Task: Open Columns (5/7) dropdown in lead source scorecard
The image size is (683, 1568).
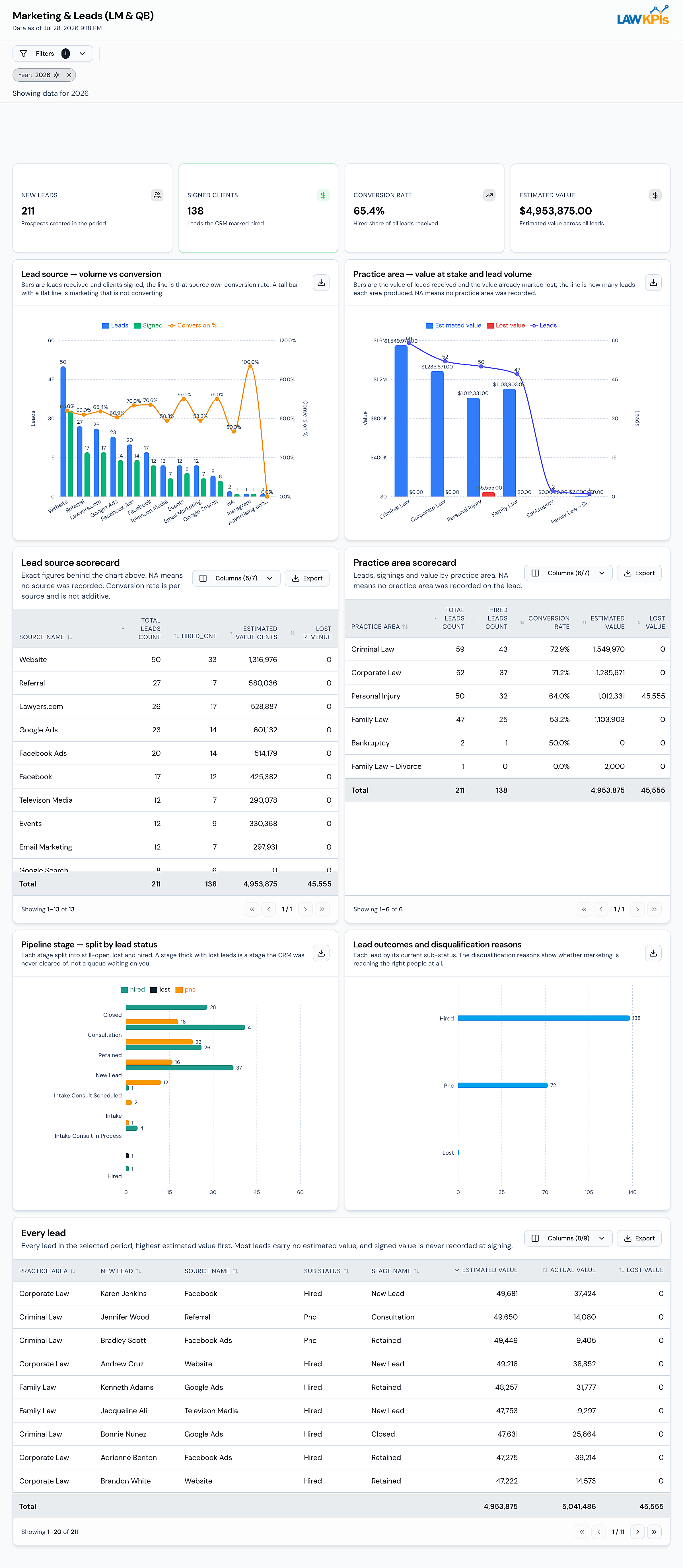Action: 236,578
